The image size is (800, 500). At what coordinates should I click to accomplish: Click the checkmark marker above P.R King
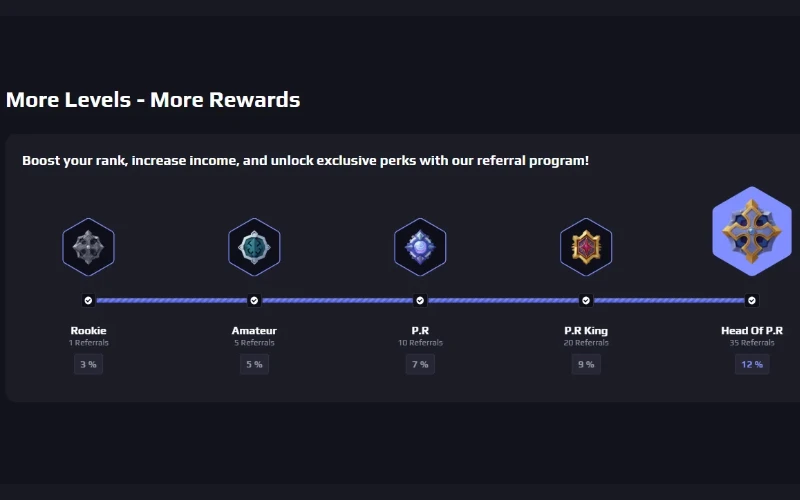[586, 301]
